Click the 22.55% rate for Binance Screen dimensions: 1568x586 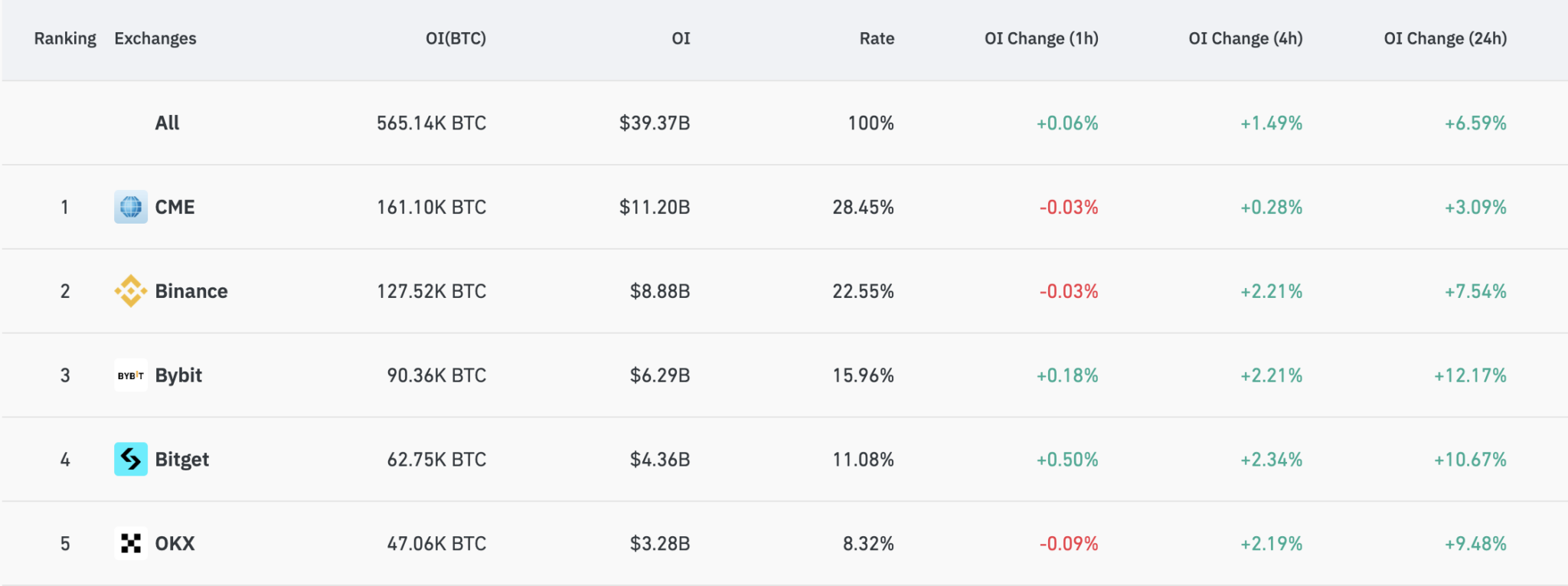pyautogui.click(x=863, y=291)
